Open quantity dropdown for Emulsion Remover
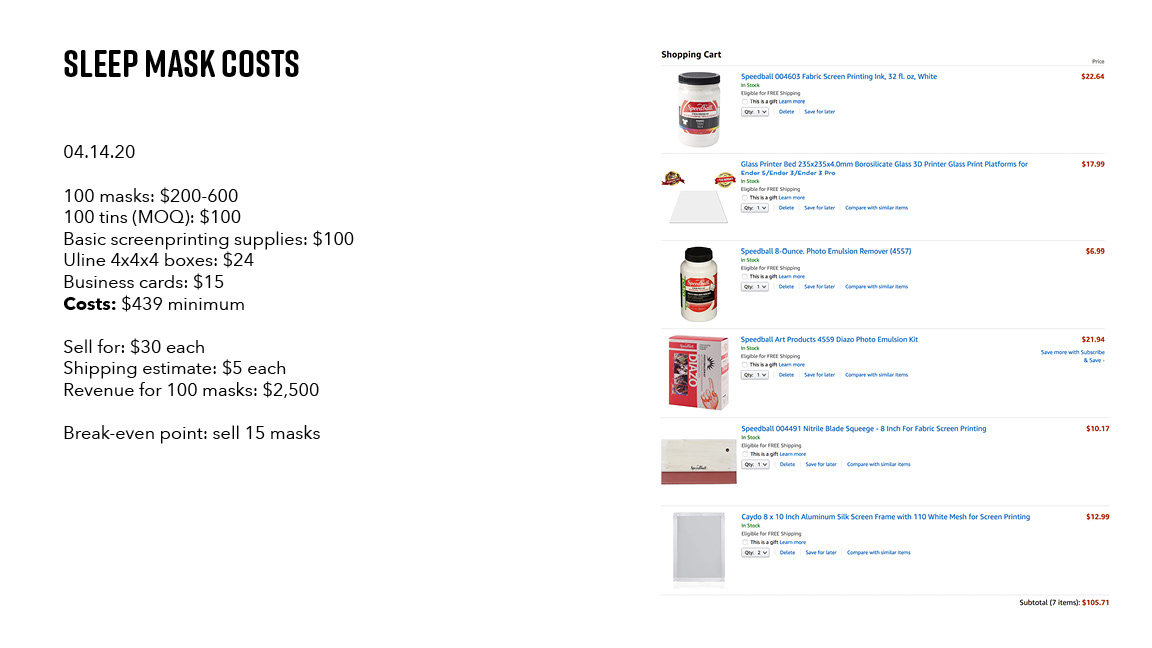The height and width of the screenshot is (648, 1152). point(755,287)
